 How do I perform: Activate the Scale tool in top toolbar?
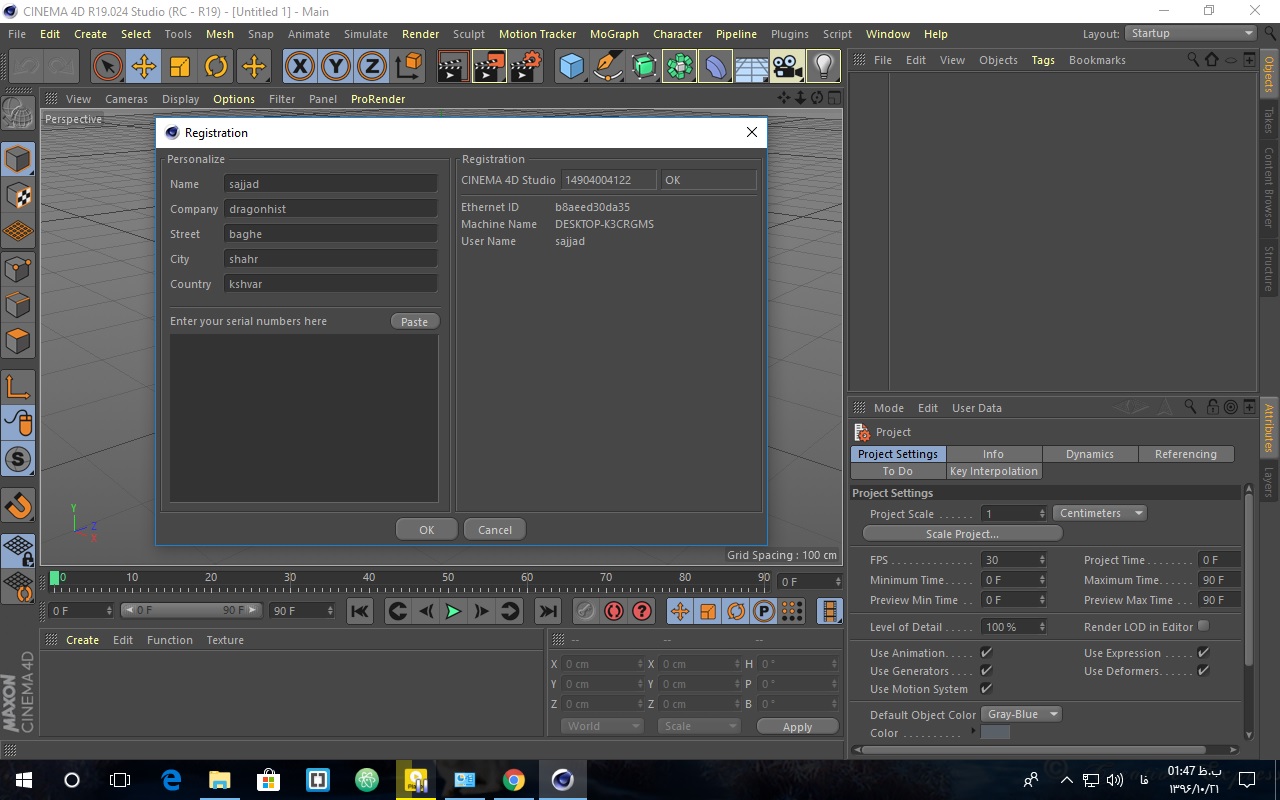180,67
